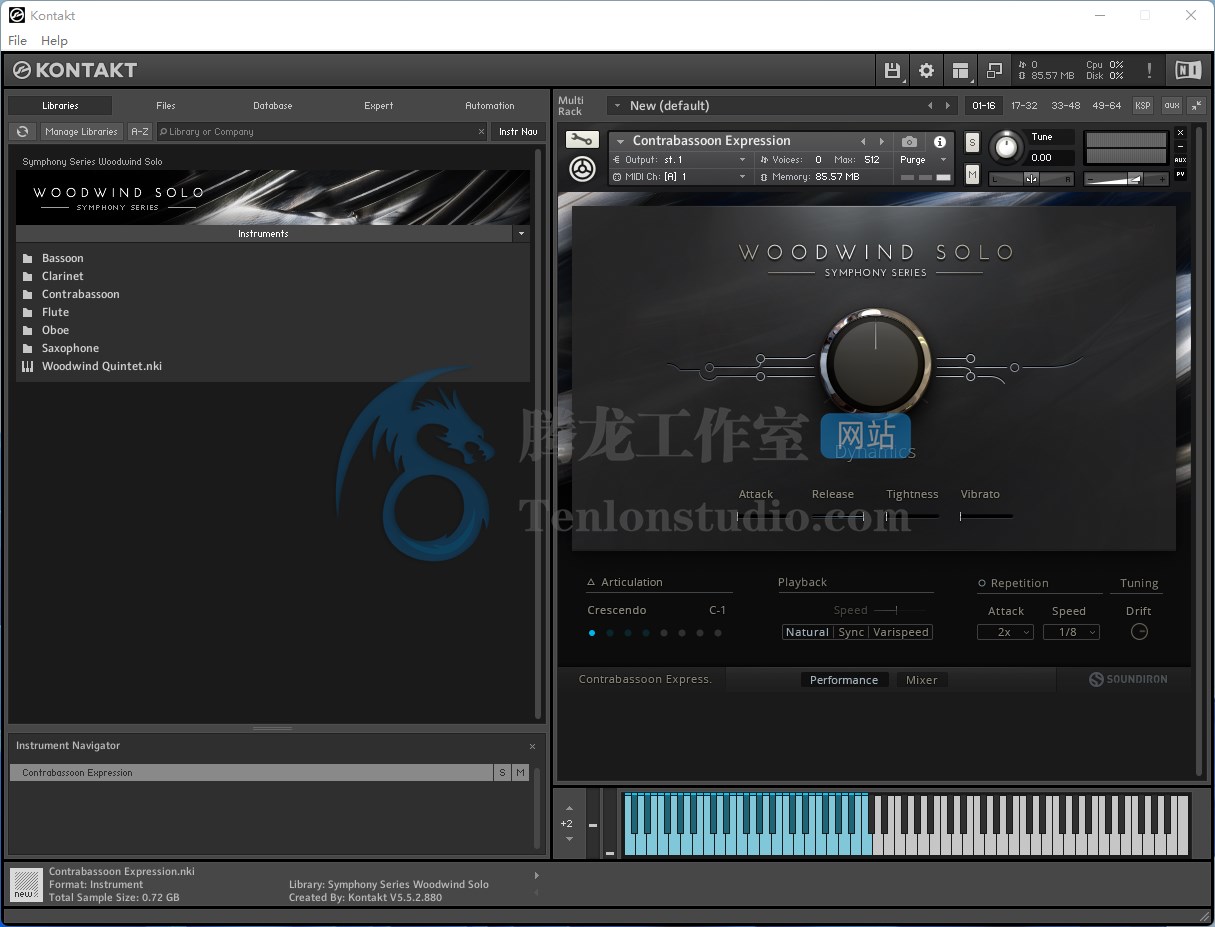
Task: Adjust the Tune knob
Action: [1006, 148]
